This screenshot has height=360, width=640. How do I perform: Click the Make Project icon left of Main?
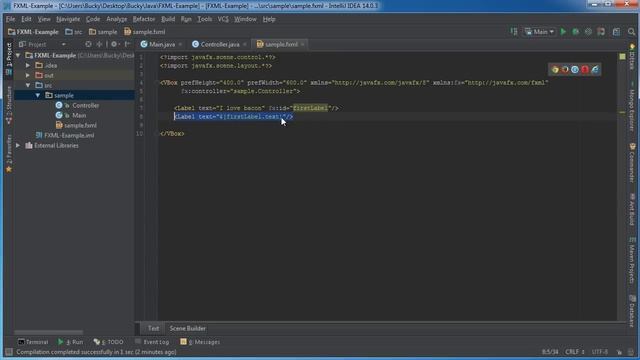514,31
